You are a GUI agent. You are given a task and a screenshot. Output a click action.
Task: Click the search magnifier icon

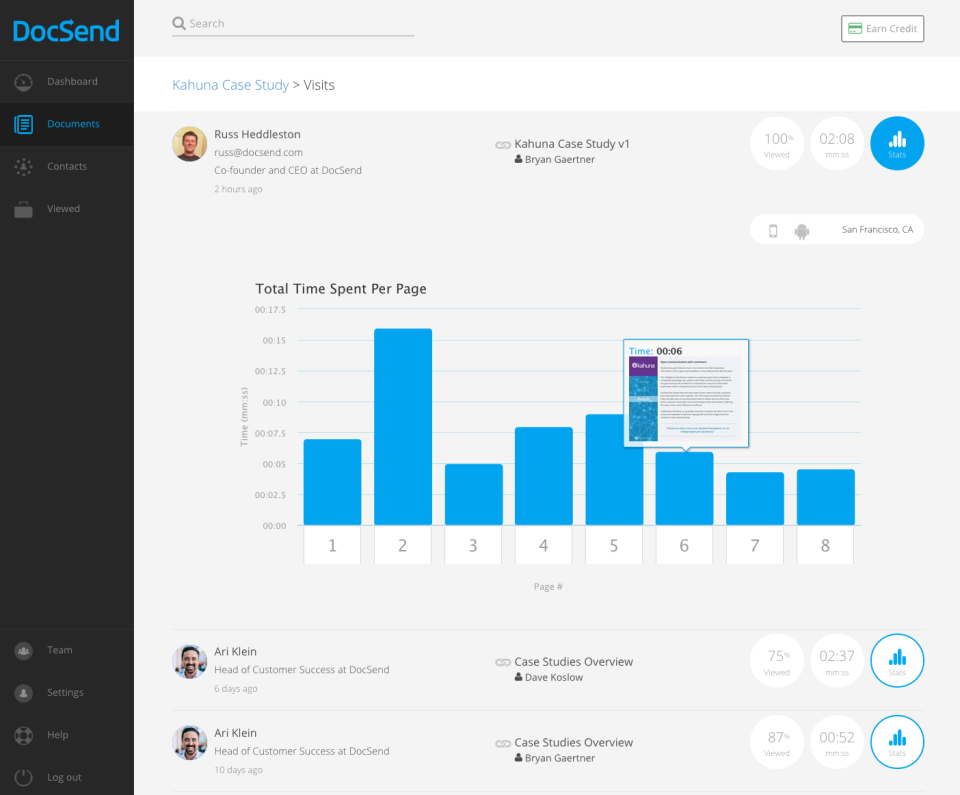click(x=178, y=22)
